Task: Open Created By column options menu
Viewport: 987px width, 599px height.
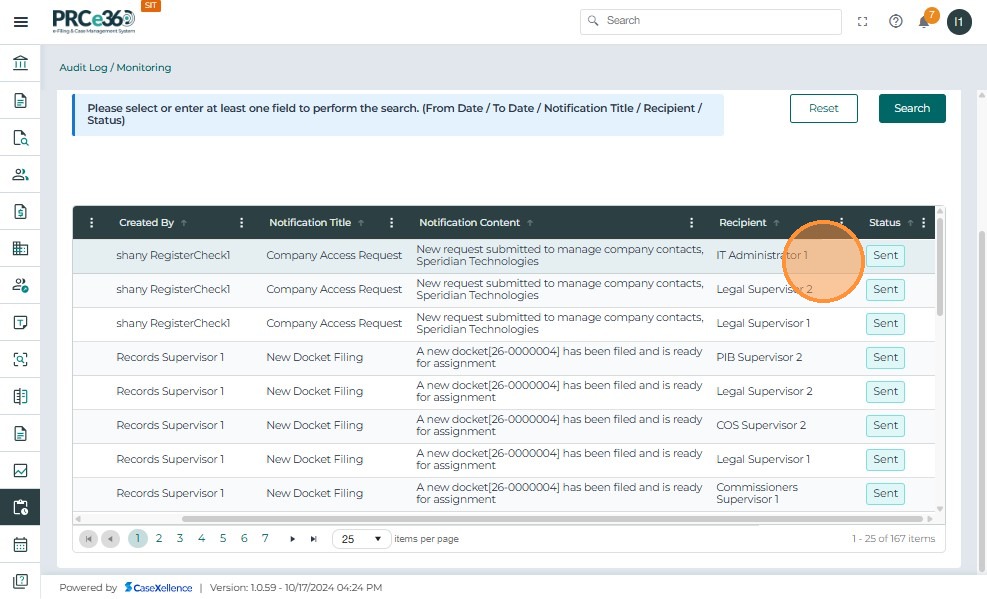Action: coord(241,223)
